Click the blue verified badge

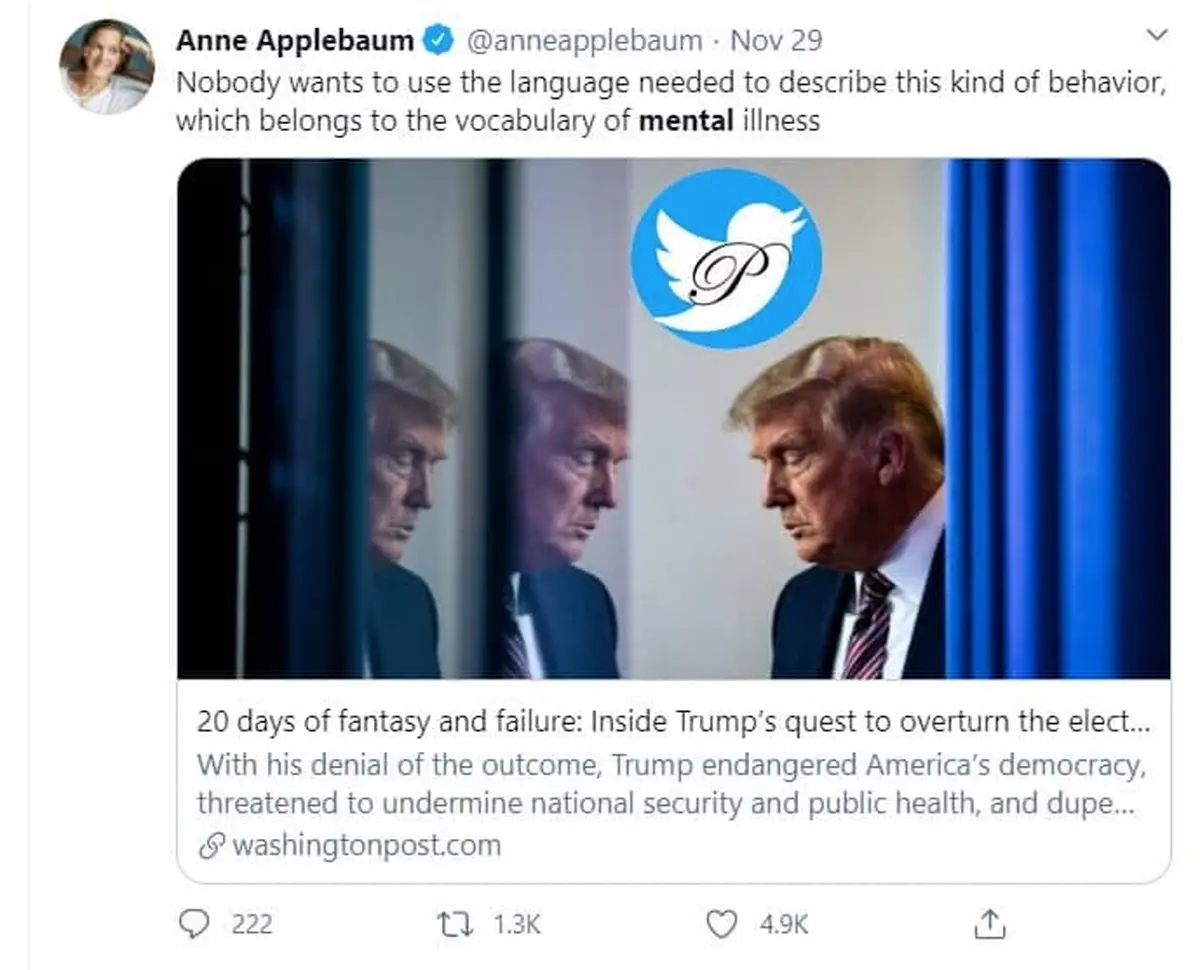click(x=437, y=41)
